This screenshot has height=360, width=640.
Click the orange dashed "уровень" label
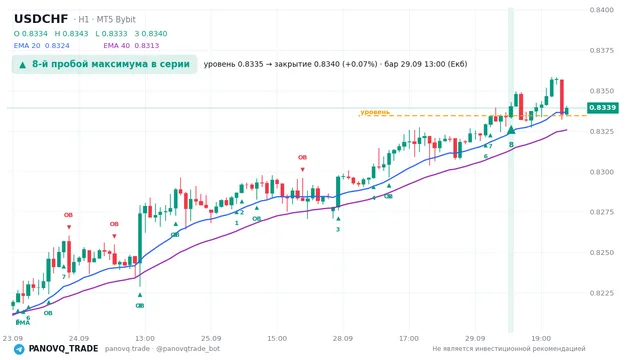pyautogui.click(x=375, y=112)
